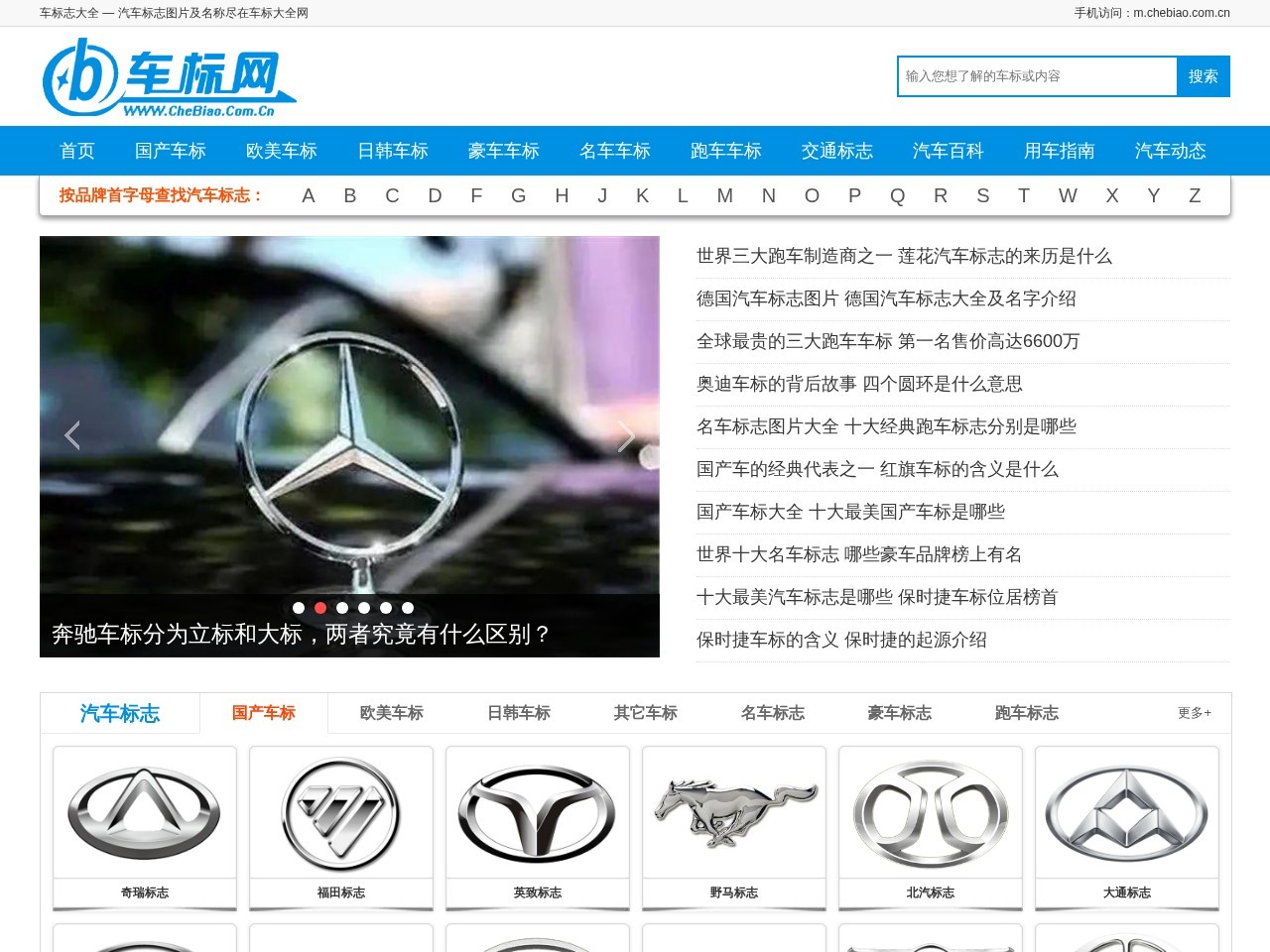The image size is (1270, 952).
Task: Open the 奔驰车标 carousel caption
Action: (302, 635)
